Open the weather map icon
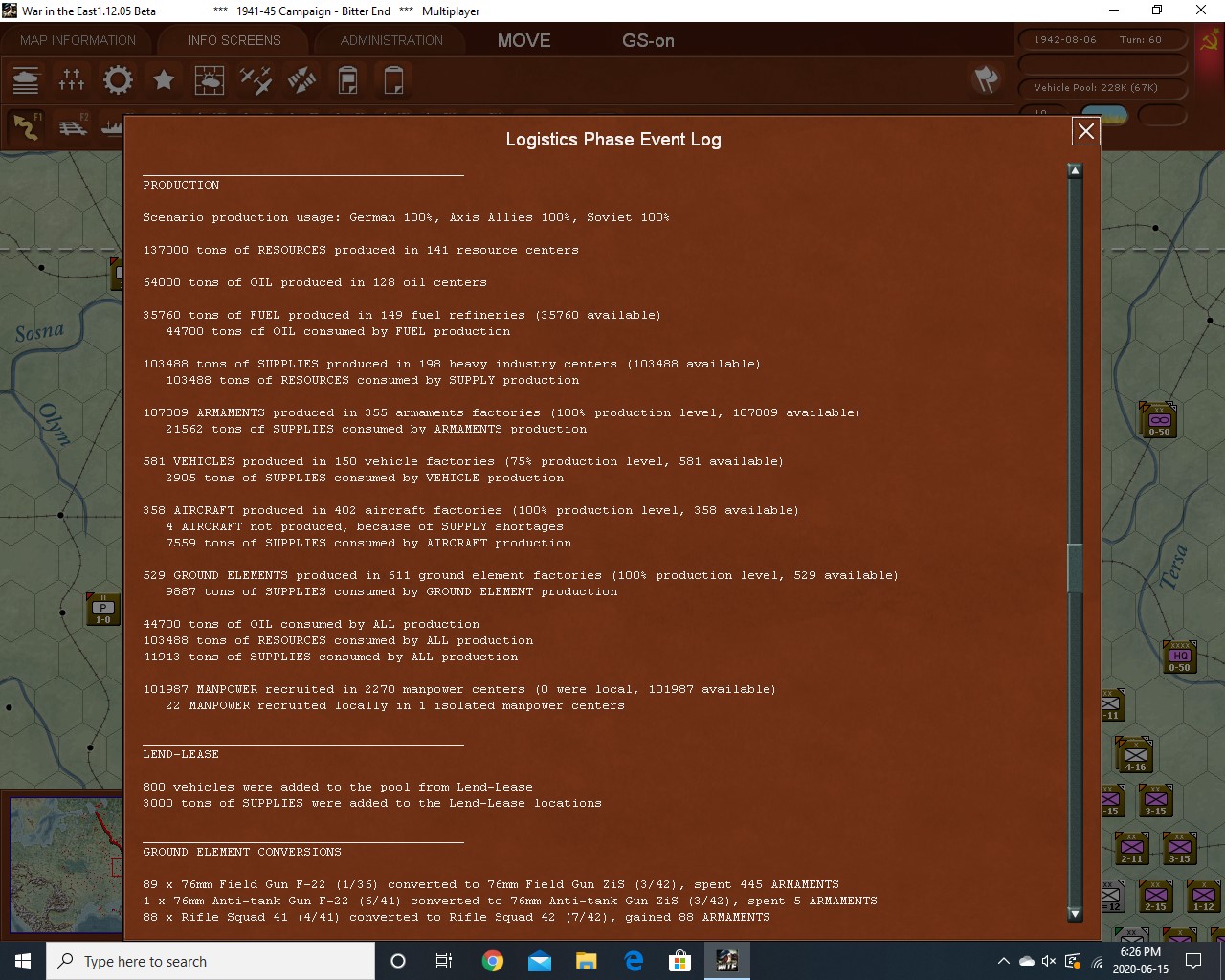The height and width of the screenshot is (980, 1225). pos(210,79)
